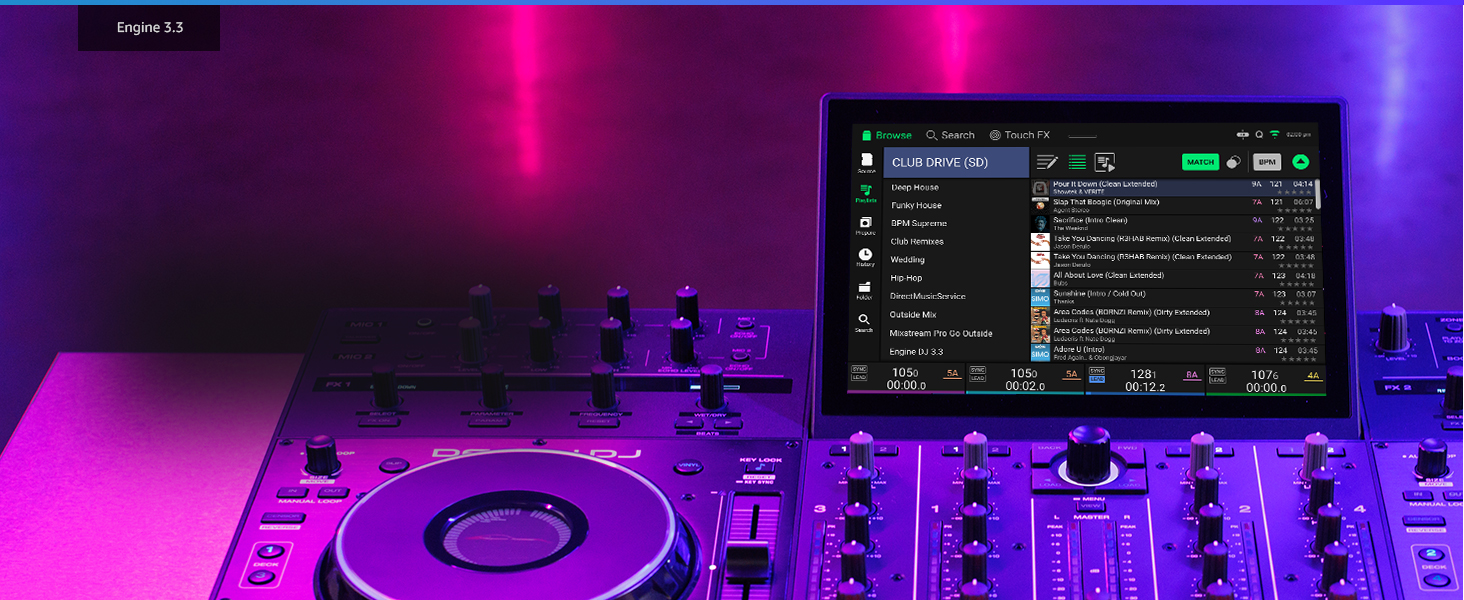Toggle the VINYL mode button

point(689,465)
